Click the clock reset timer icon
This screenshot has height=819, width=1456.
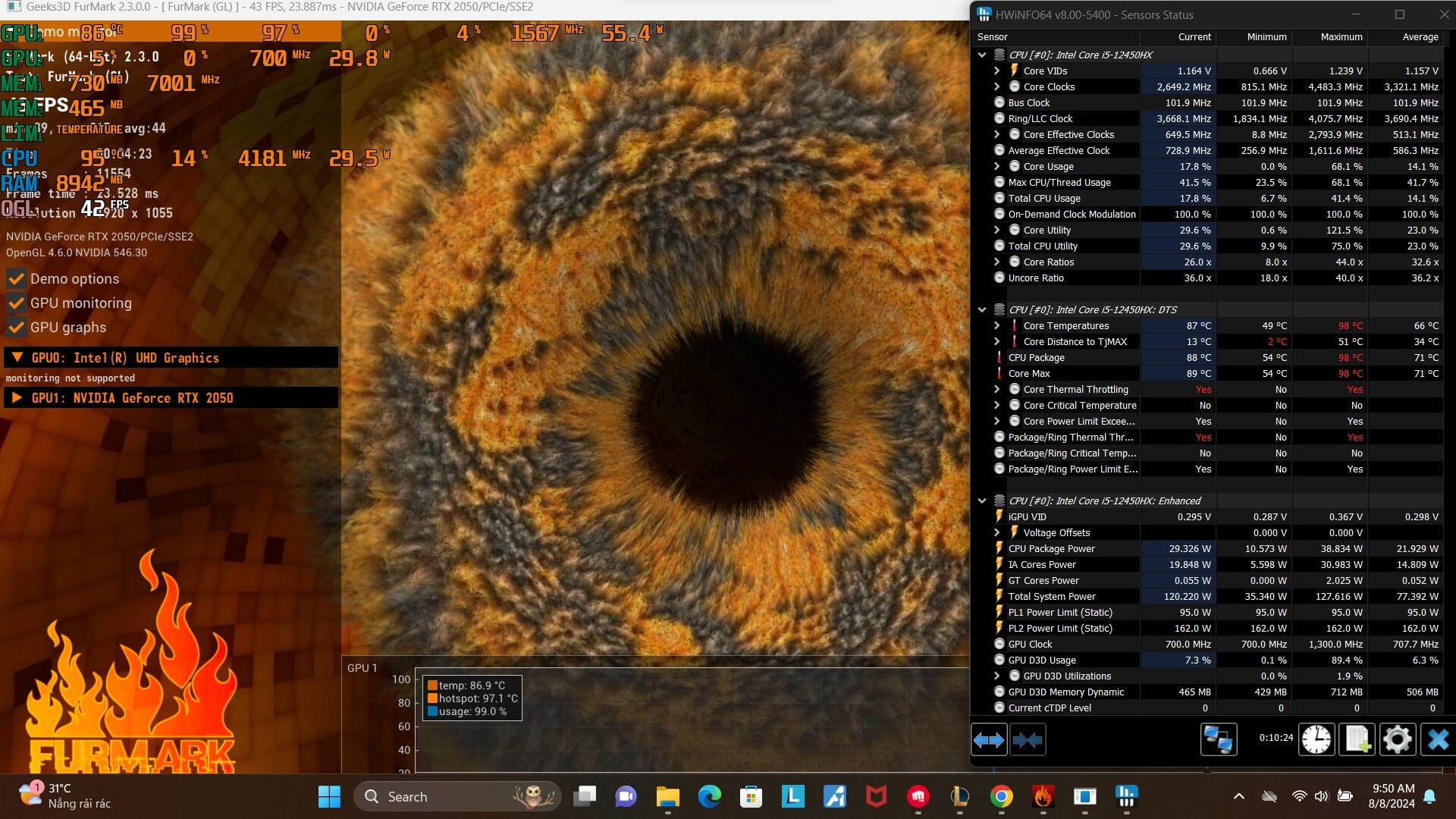[x=1316, y=739]
